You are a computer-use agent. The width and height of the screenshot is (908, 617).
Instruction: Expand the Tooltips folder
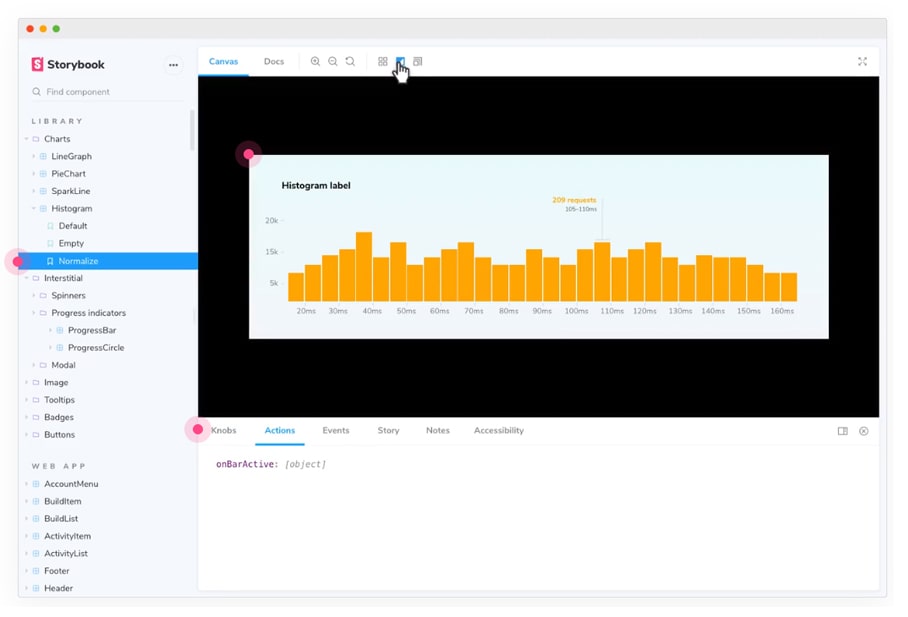click(59, 400)
